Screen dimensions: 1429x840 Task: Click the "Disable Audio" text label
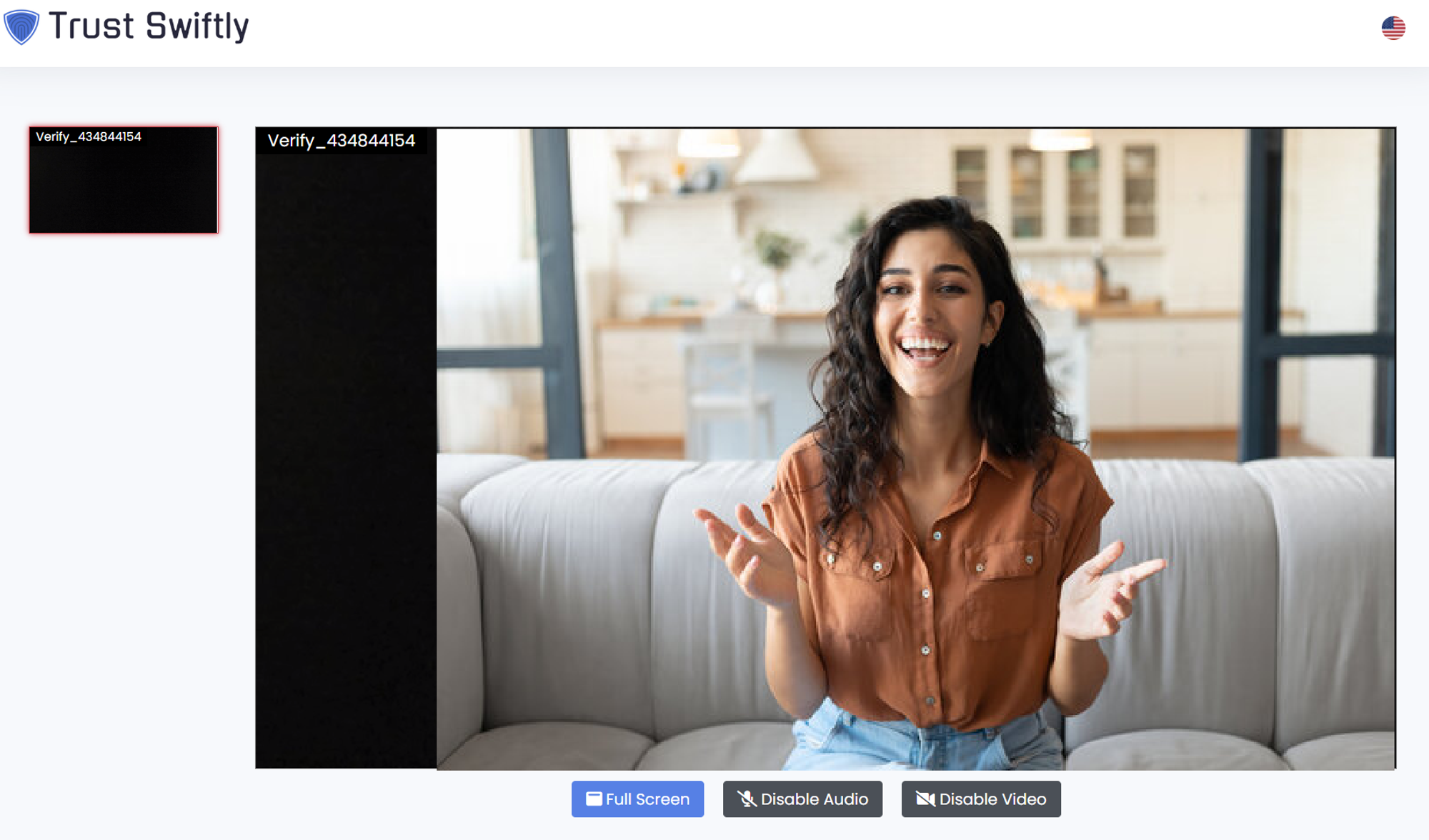tap(814, 799)
